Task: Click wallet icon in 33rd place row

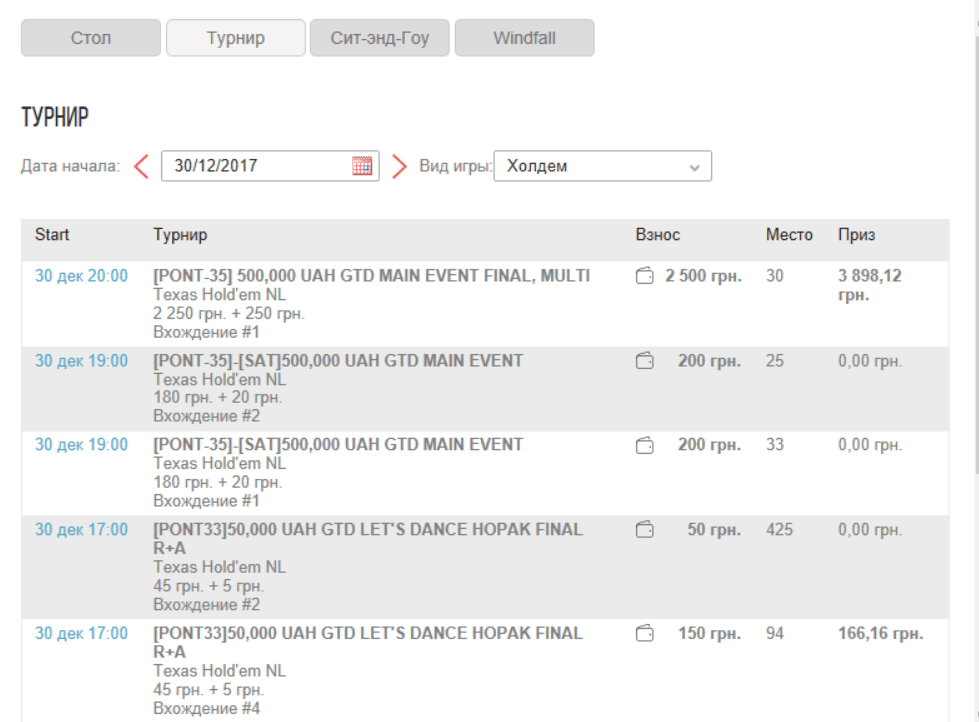Action: (645, 445)
